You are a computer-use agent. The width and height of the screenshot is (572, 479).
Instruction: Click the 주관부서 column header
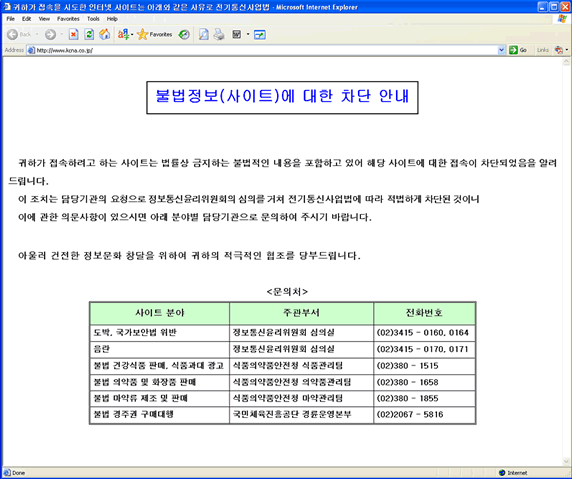click(x=301, y=313)
